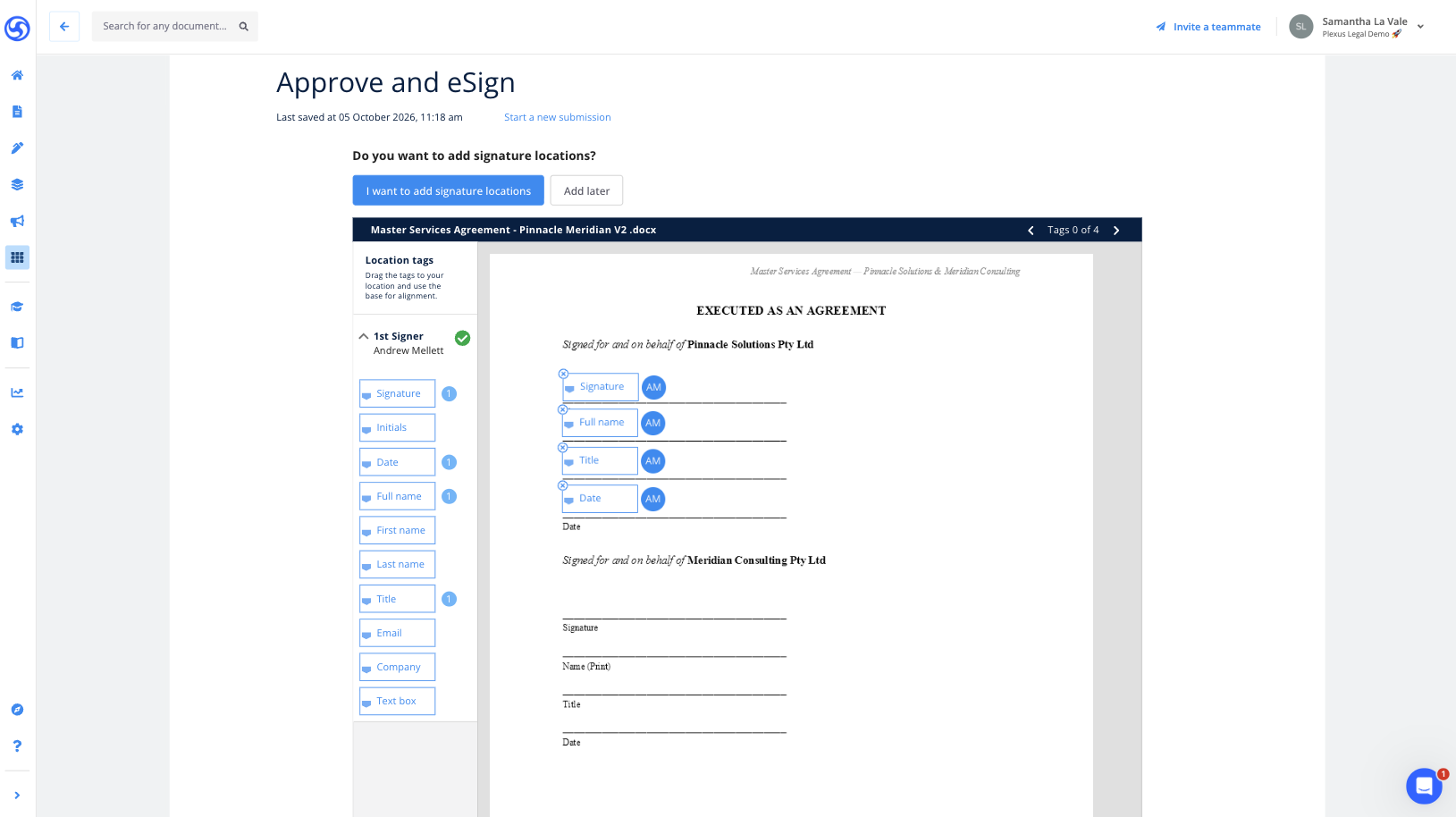This screenshot has height=817, width=1456.
Task: Select the Company tag
Action: tap(398, 667)
